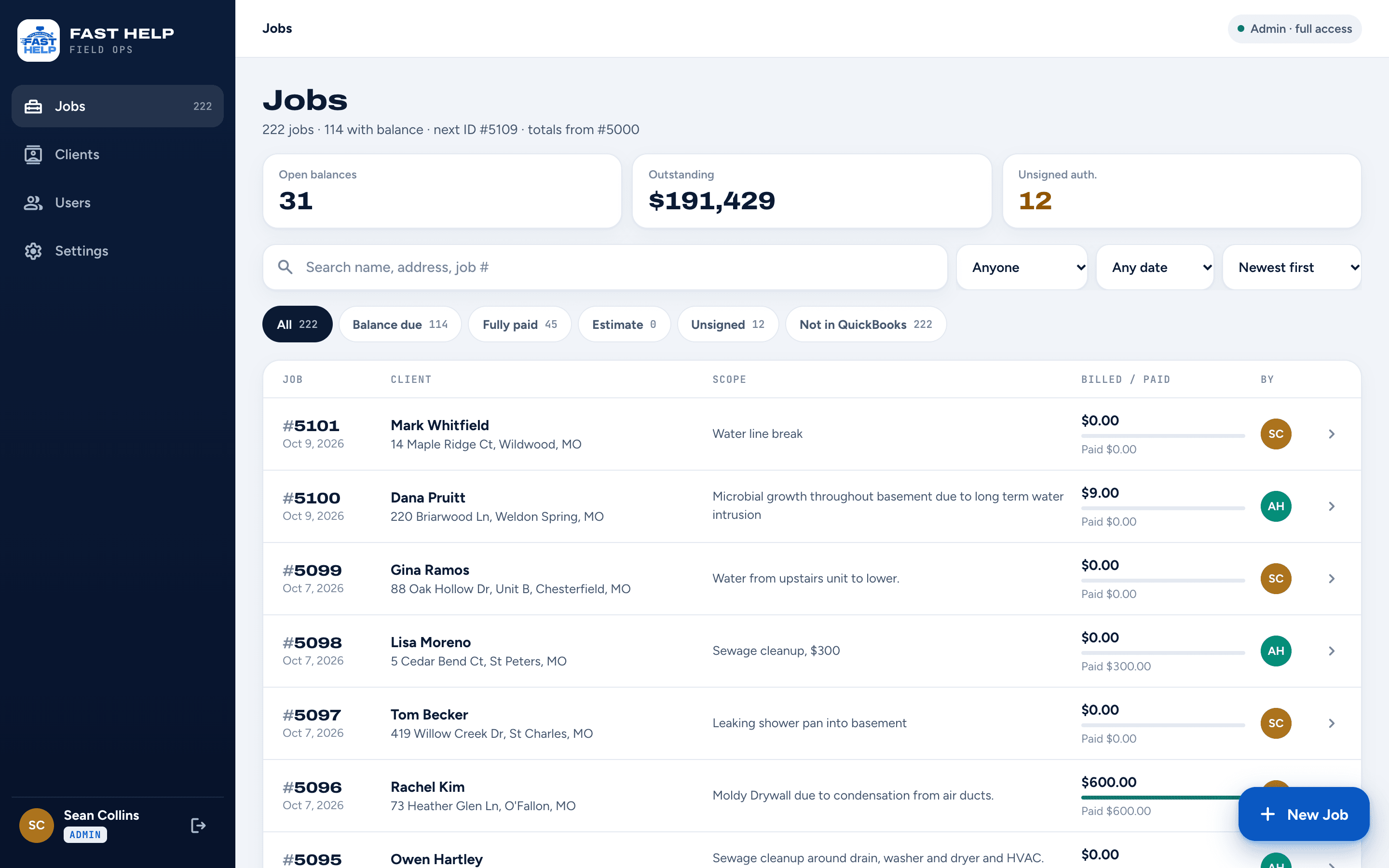Click the logout icon next to Sean Collins
This screenshot has height=868, width=1389.
[198, 826]
